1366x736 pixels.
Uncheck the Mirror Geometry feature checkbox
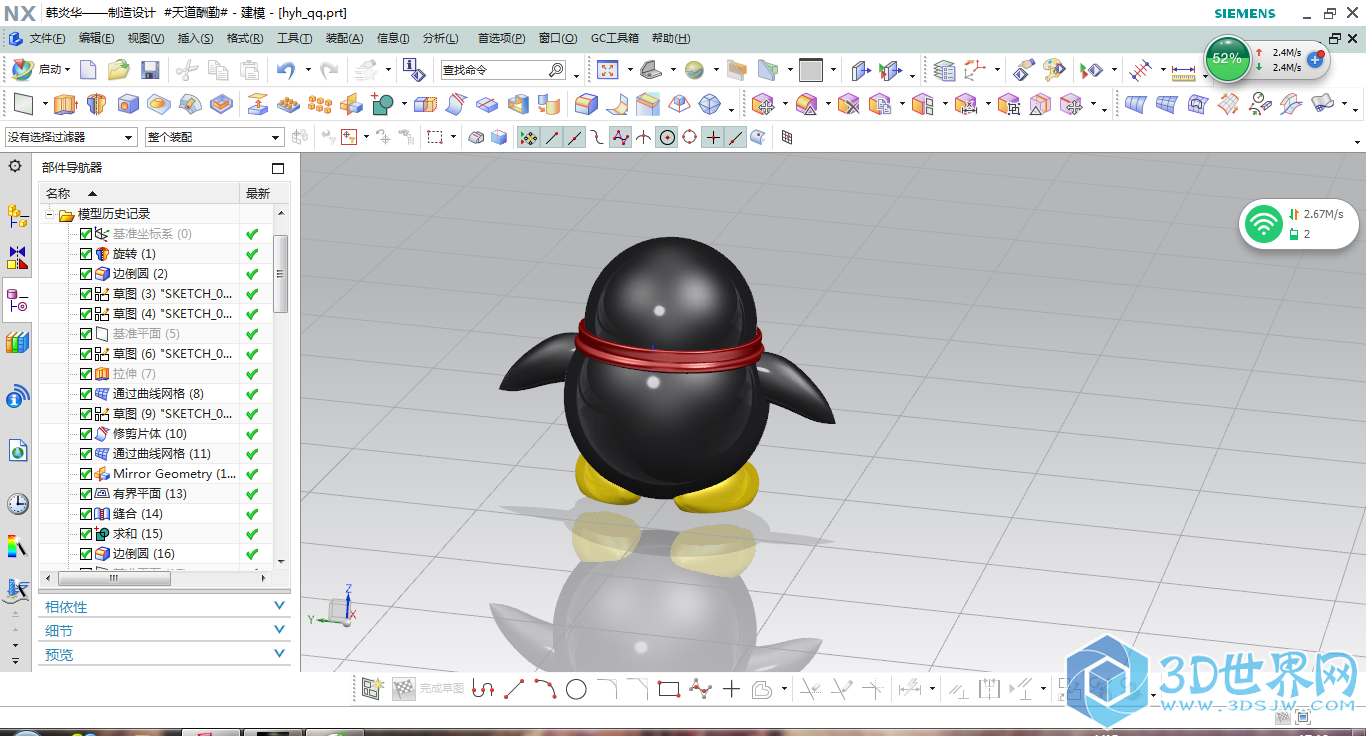click(85, 474)
